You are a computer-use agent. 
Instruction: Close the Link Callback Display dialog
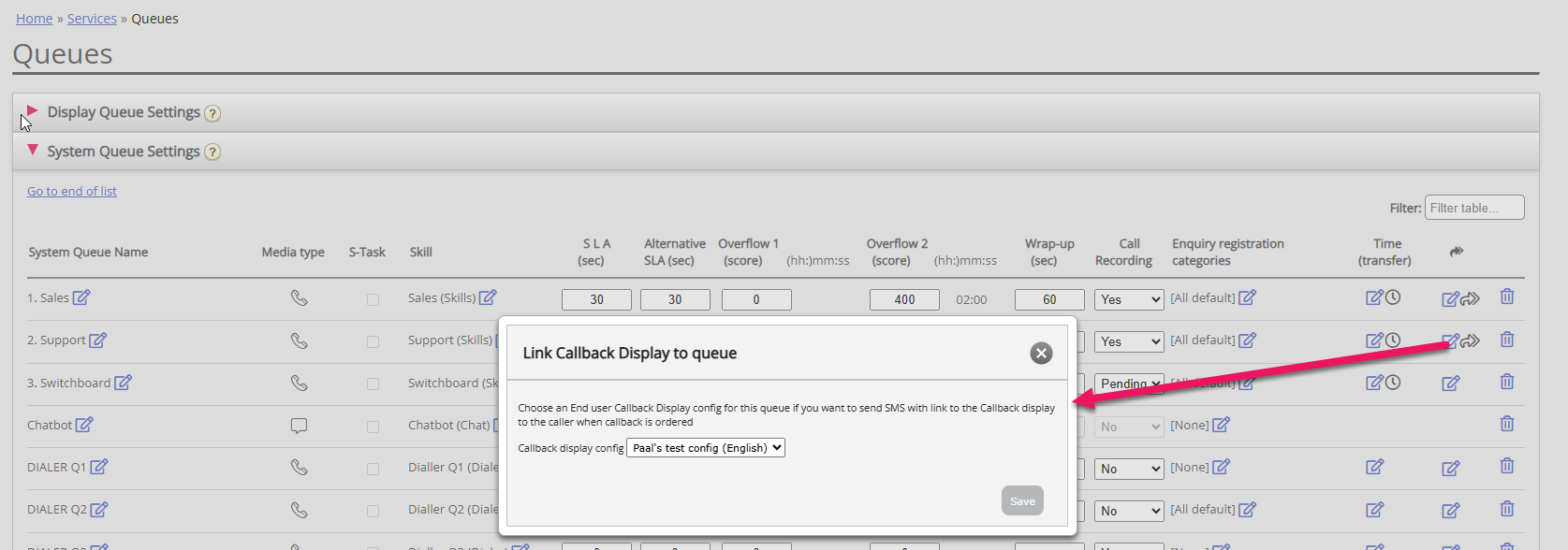(x=1041, y=353)
